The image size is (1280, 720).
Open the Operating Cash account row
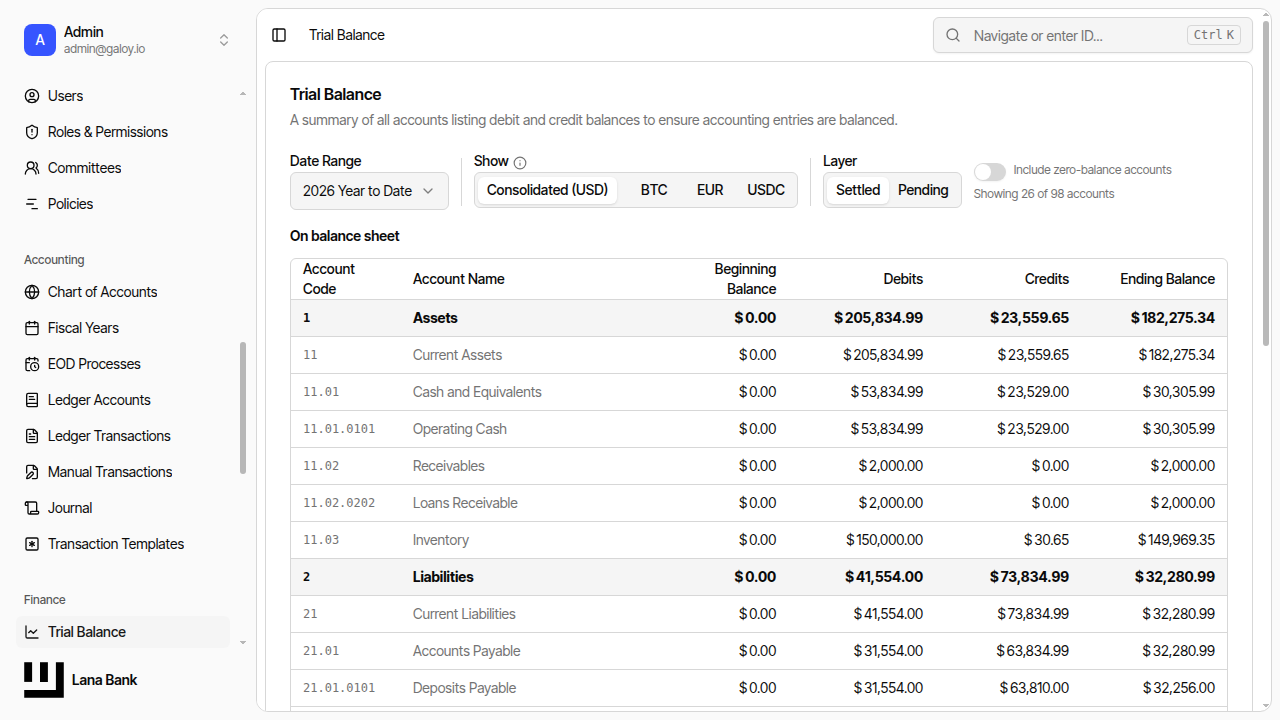759,429
